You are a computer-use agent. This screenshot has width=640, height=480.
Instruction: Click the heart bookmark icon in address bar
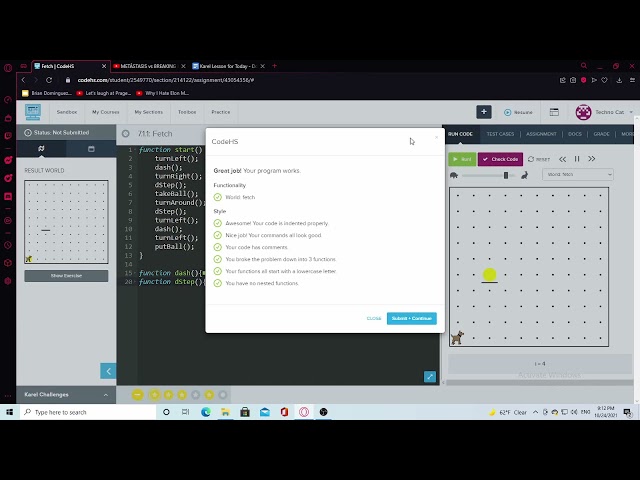[x=604, y=80]
